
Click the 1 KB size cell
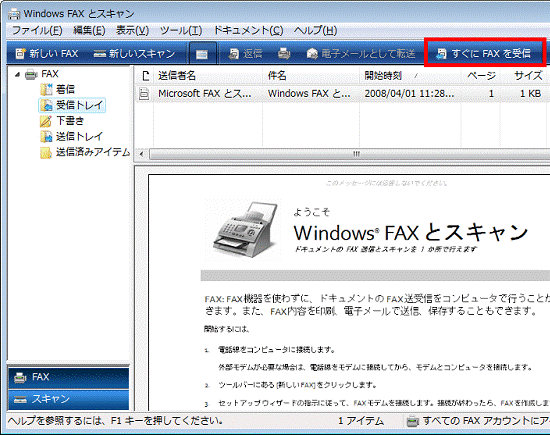pos(530,94)
